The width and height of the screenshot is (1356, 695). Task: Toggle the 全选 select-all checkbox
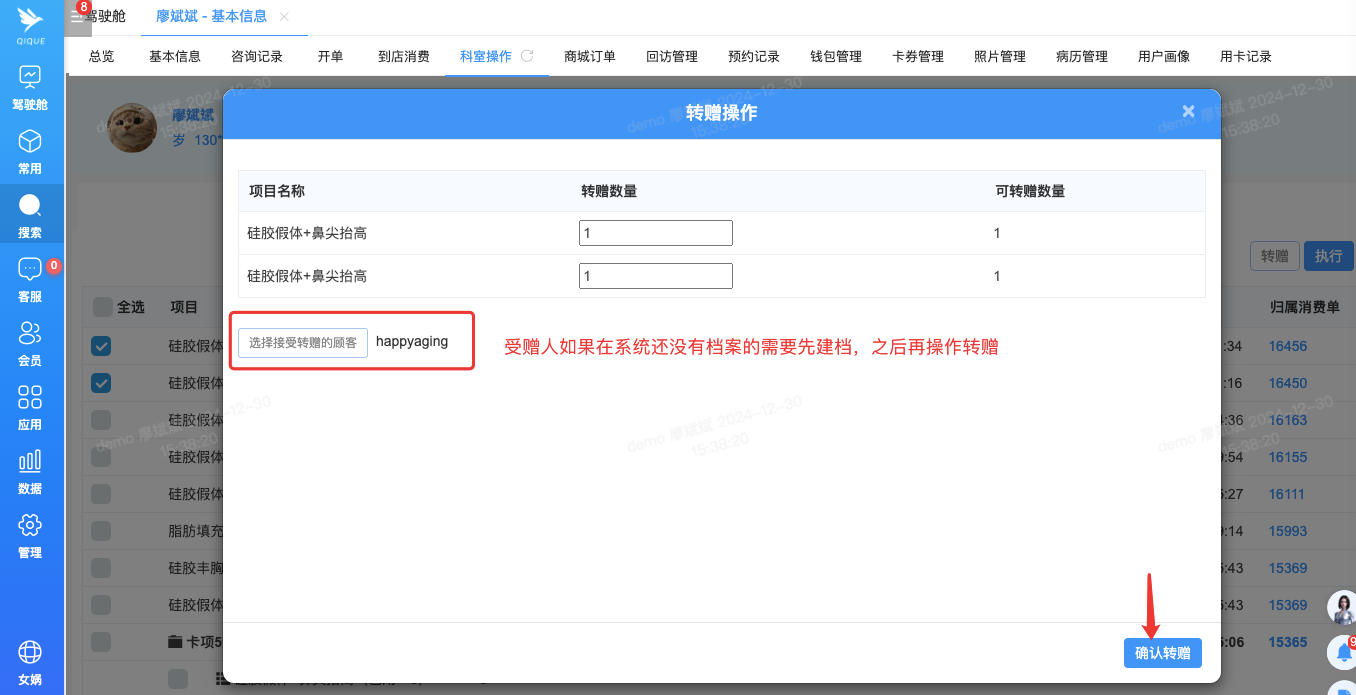pyautogui.click(x=103, y=307)
